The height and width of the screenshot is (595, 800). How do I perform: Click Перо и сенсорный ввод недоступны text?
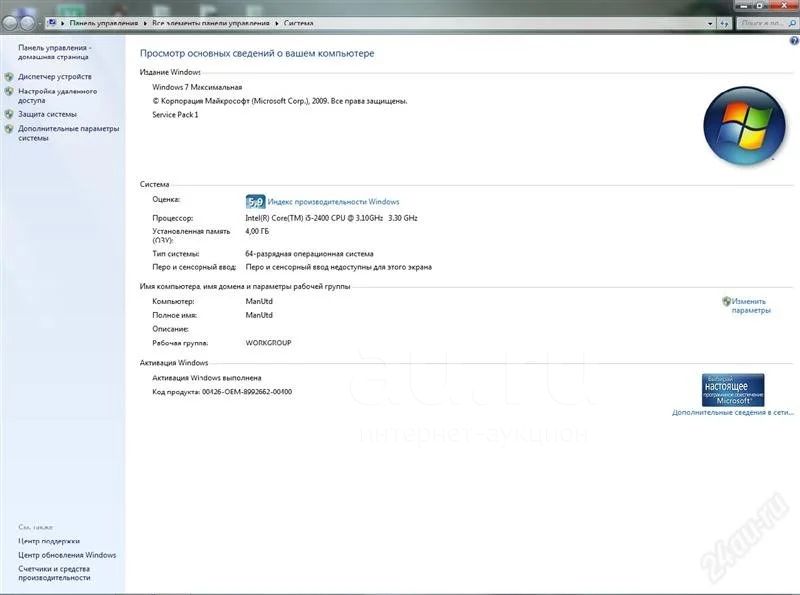pos(339,267)
